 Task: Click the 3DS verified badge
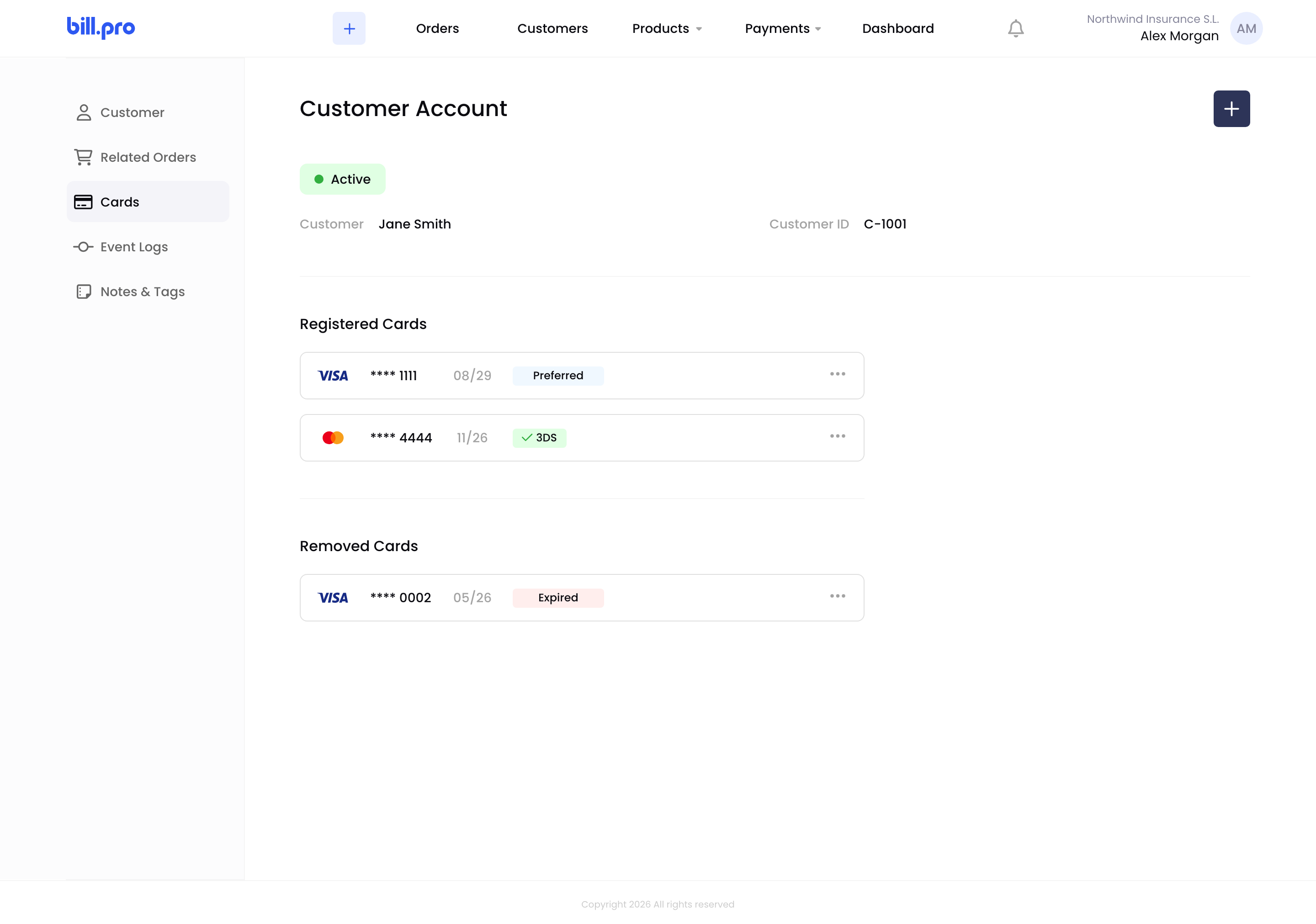coord(539,438)
